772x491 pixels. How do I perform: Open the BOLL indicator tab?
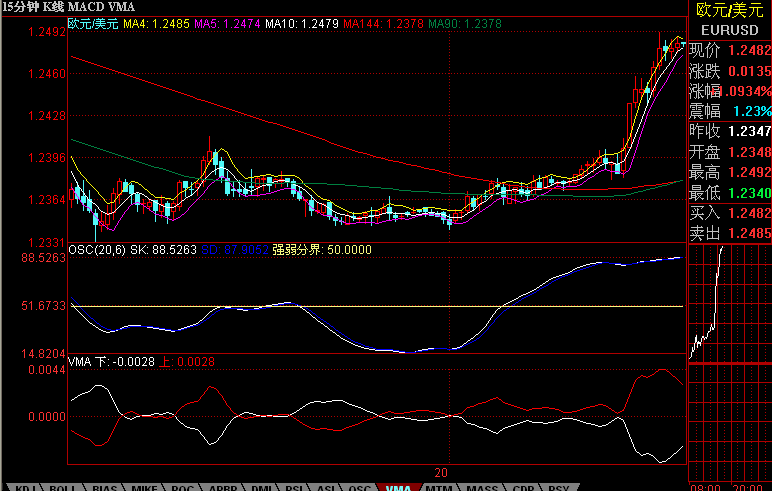(x=63, y=487)
